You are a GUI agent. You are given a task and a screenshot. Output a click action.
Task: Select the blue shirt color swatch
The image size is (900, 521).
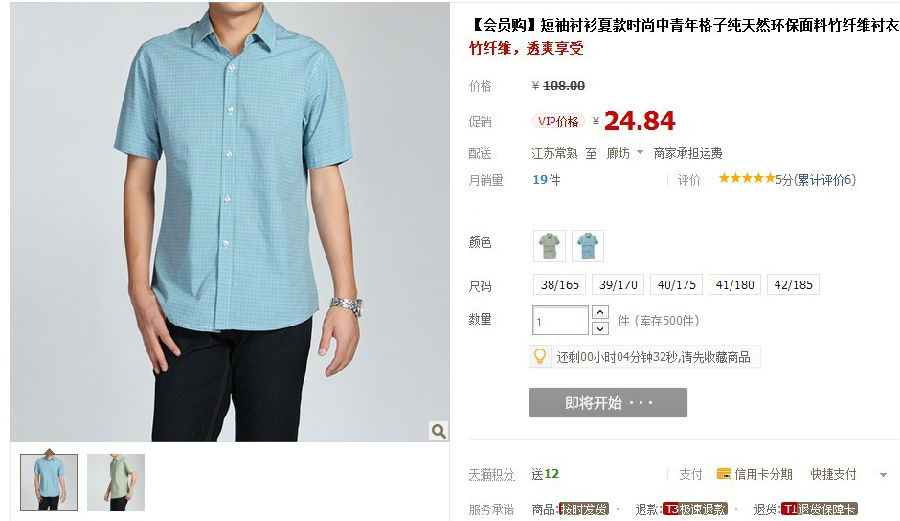click(x=587, y=246)
